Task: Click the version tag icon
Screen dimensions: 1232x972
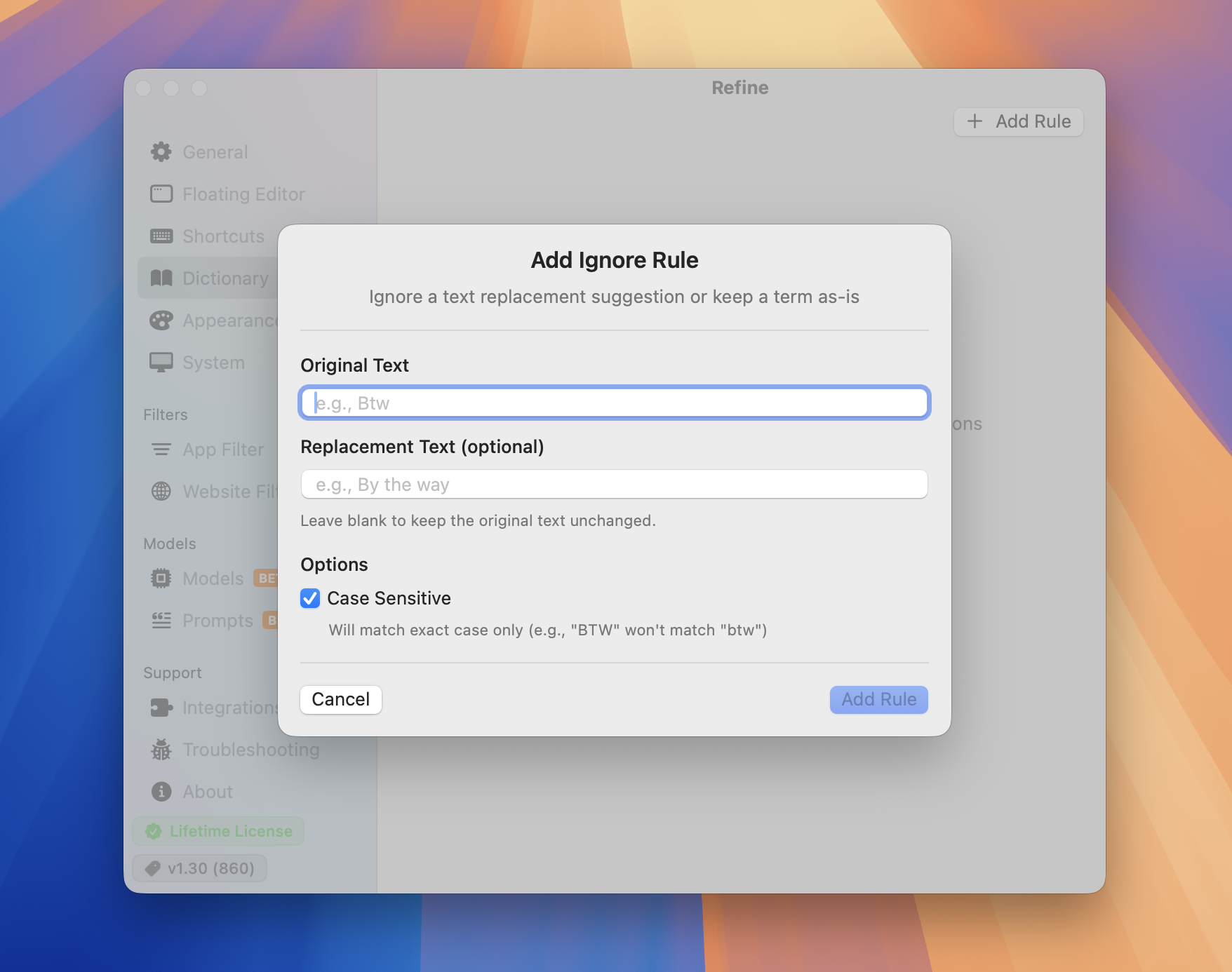Action: click(x=152, y=868)
